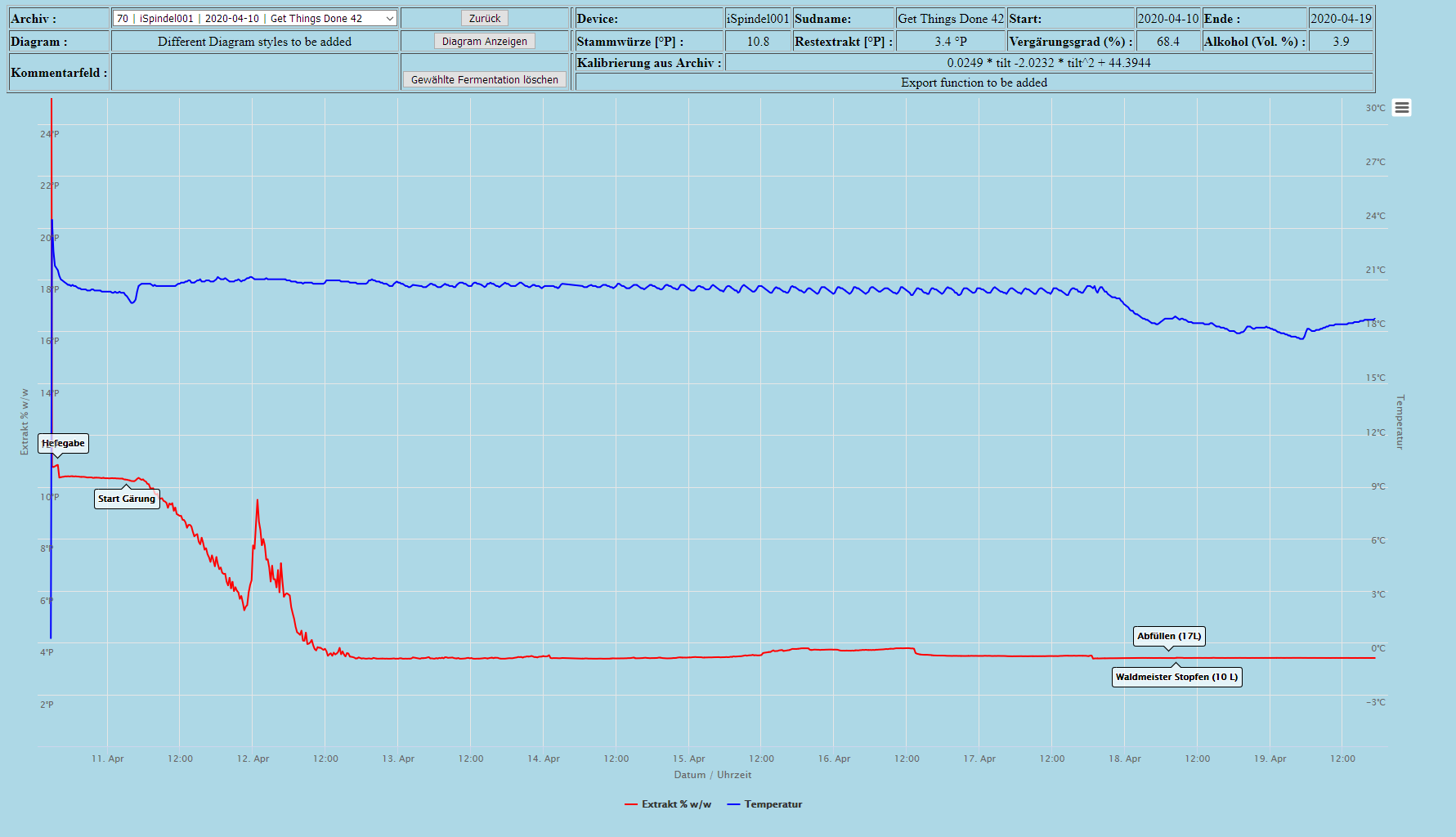Click the Sudname value cell
Image resolution: width=1456 pixels, height=837 pixels.
click(950, 19)
